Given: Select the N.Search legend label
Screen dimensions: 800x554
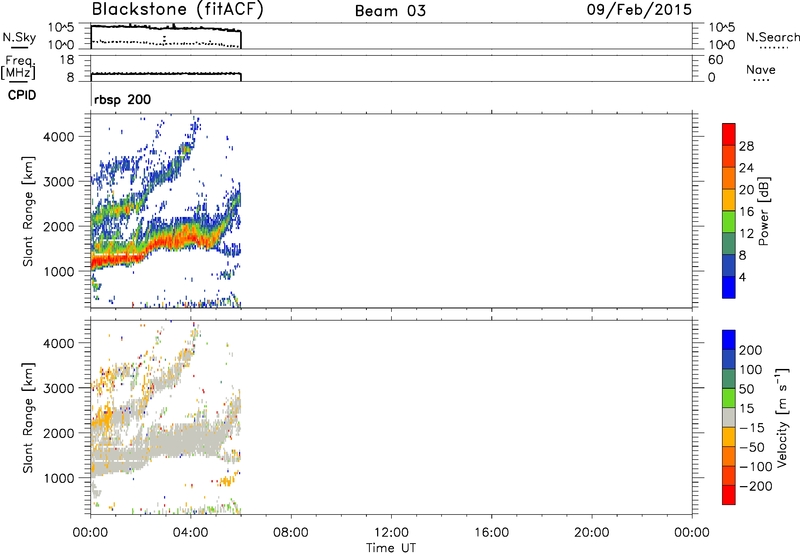Looking at the screenshot, I should pos(772,37).
